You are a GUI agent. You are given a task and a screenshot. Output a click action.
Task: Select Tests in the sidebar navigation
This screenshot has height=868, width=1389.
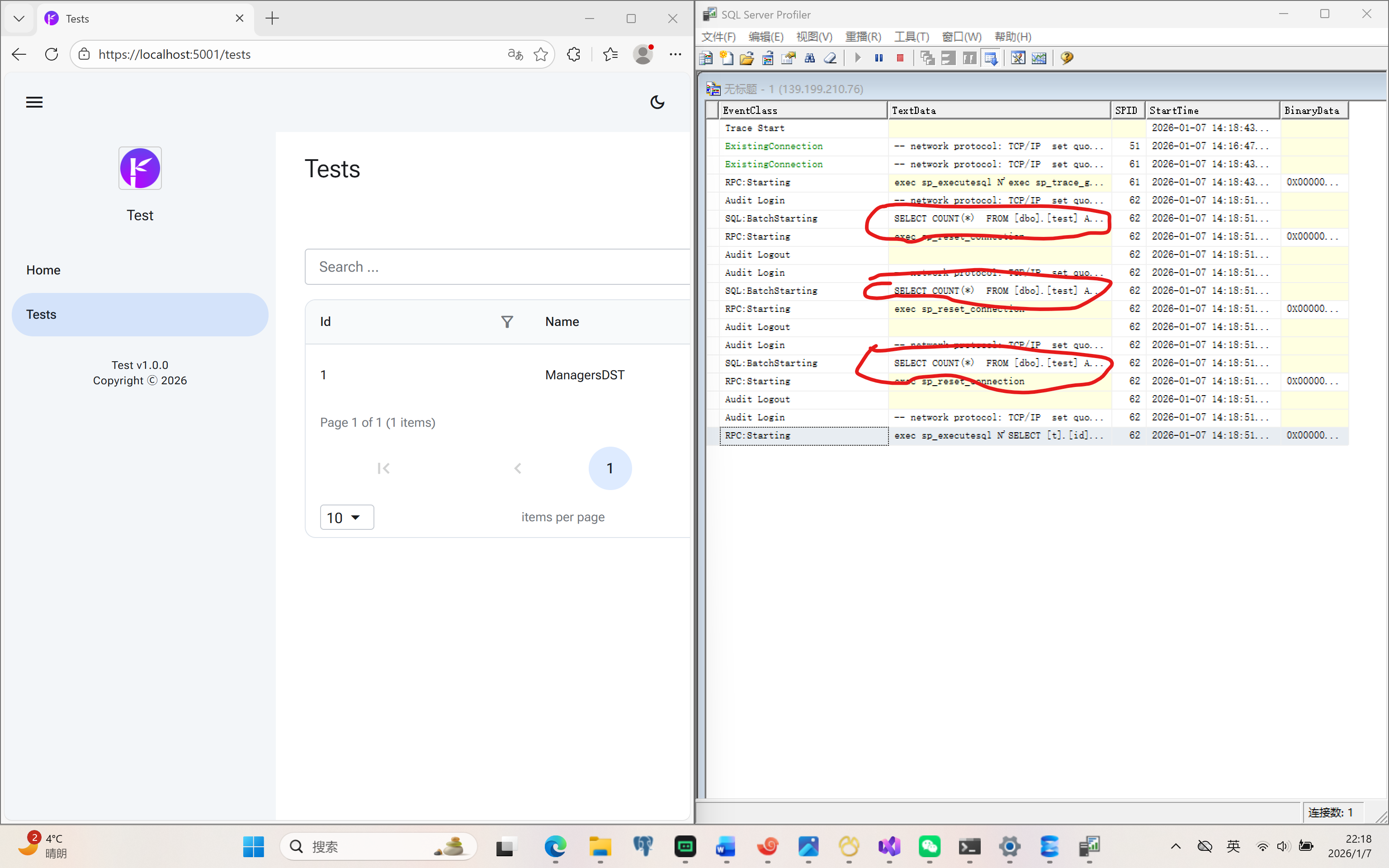pyautogui.click(x=140, y=315)
